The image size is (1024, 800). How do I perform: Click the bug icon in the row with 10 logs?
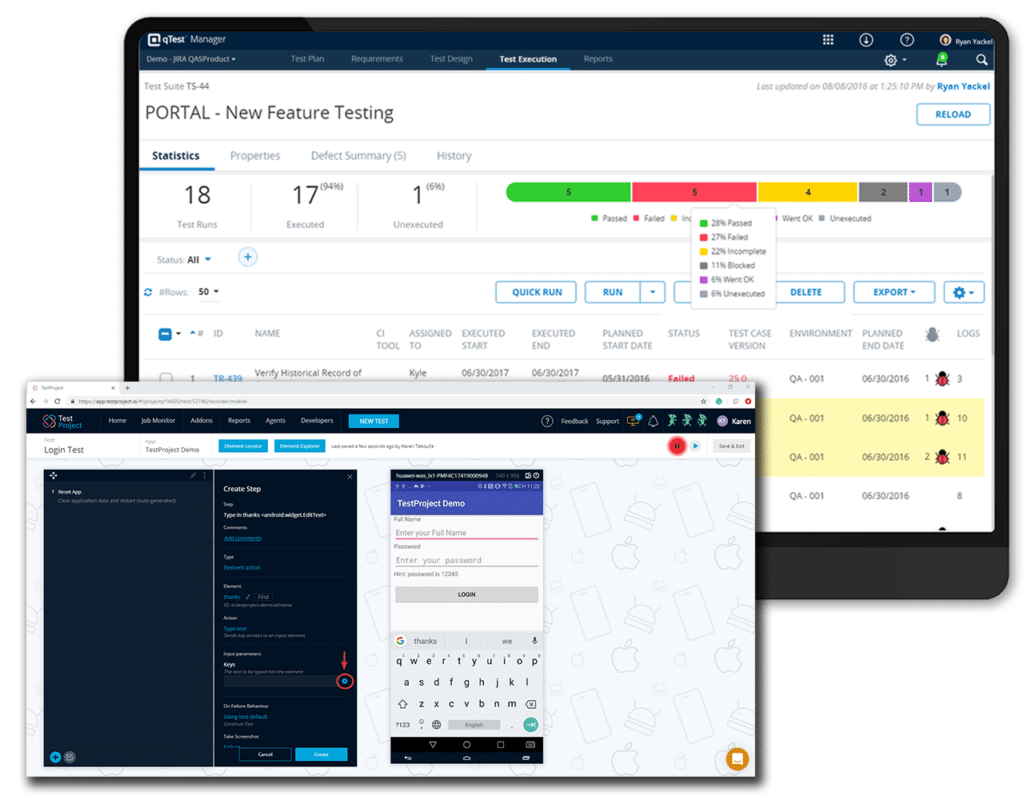click(x=942, y=418)
